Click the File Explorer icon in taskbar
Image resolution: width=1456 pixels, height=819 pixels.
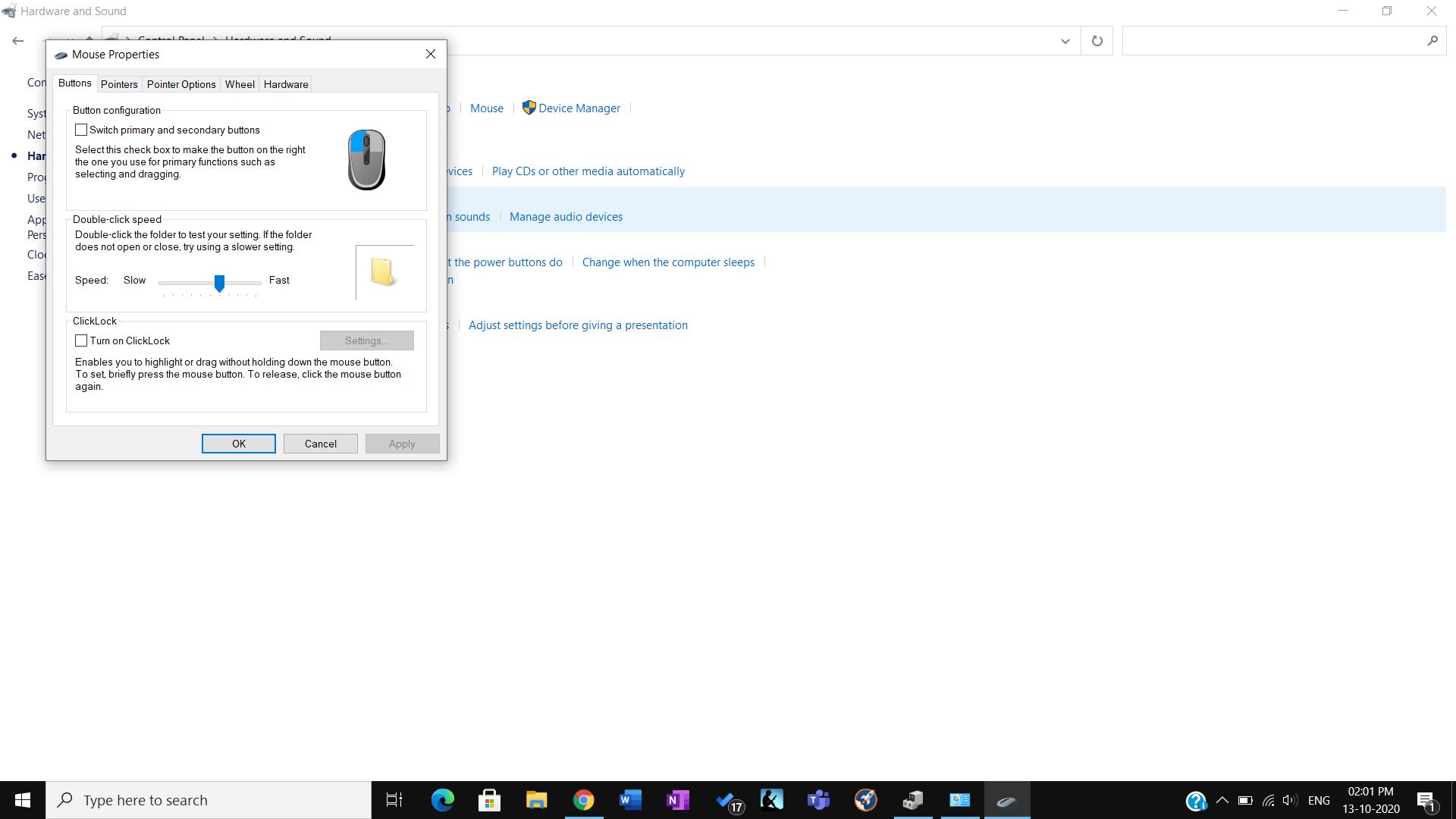coord(536,800)
